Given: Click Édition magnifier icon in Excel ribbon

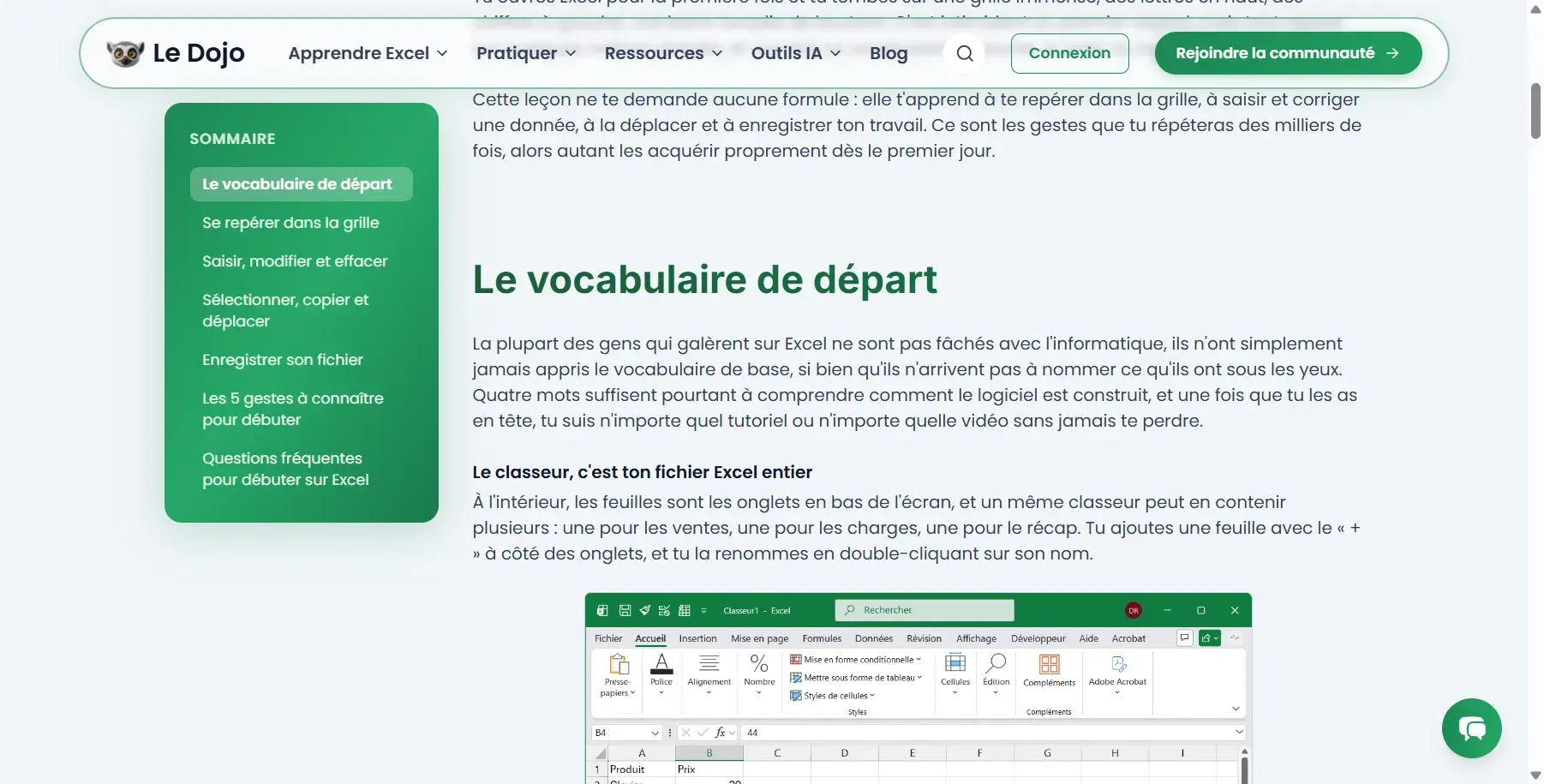Looking at the screenshot, I should tap(996, 664).
